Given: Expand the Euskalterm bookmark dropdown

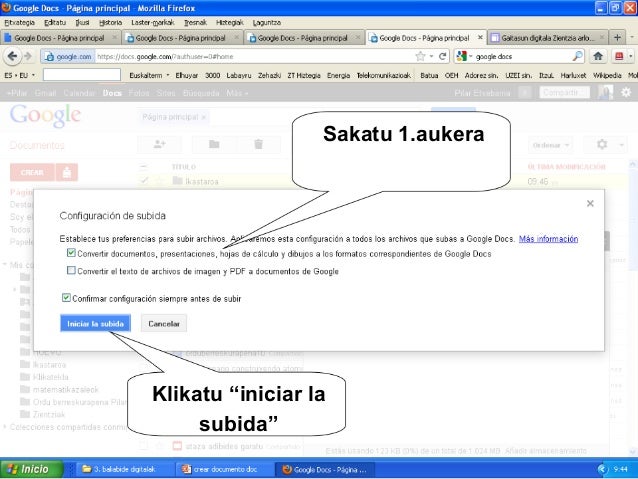Looking at the screenshot, I should [x=168, y=75].
